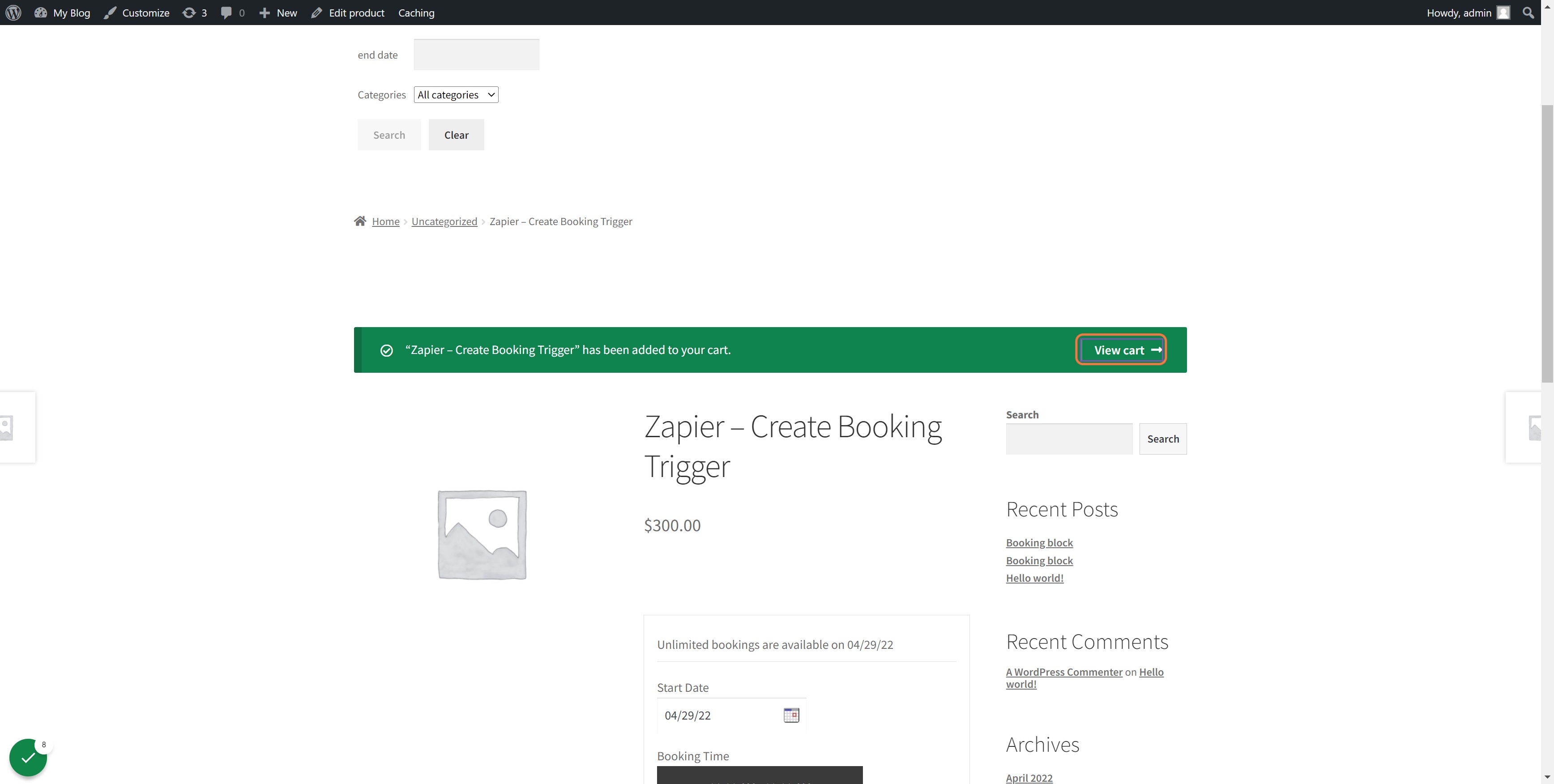Open the Caching menu
Screen dimensions: 1554x784
416,13
